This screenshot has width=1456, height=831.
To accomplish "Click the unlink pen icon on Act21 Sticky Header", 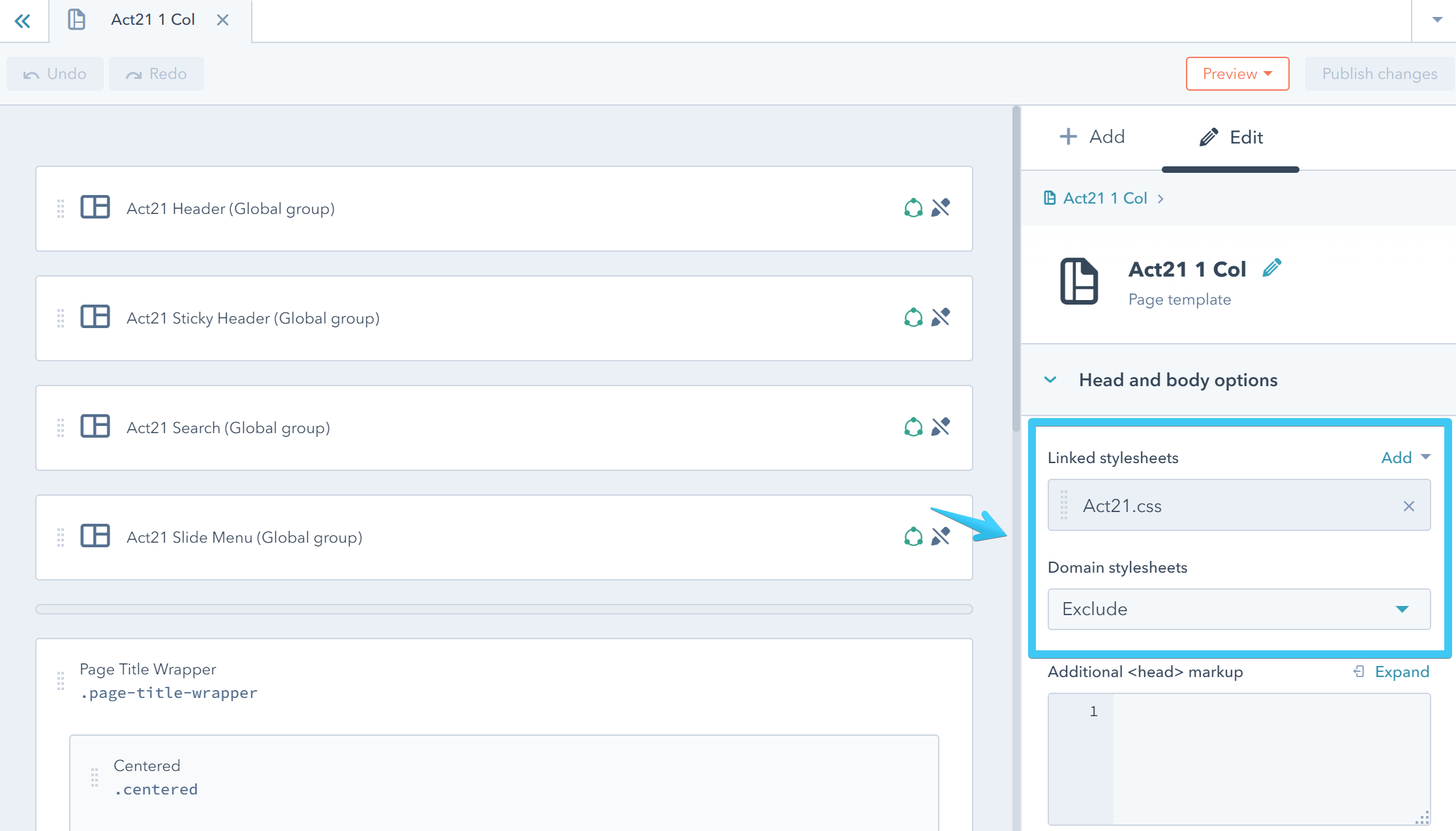I will 941,318.
